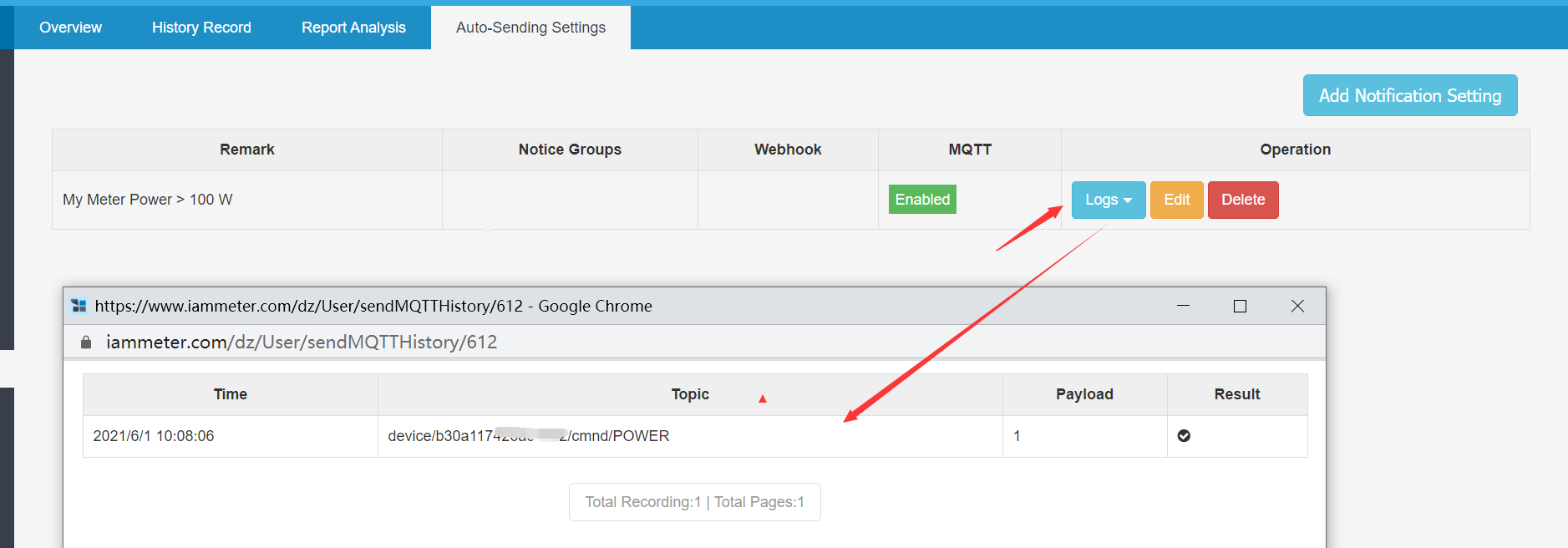This screenshot has width=1568, height=548.
Task: Click Add Notification Setting button
Action: point(1409,96)
